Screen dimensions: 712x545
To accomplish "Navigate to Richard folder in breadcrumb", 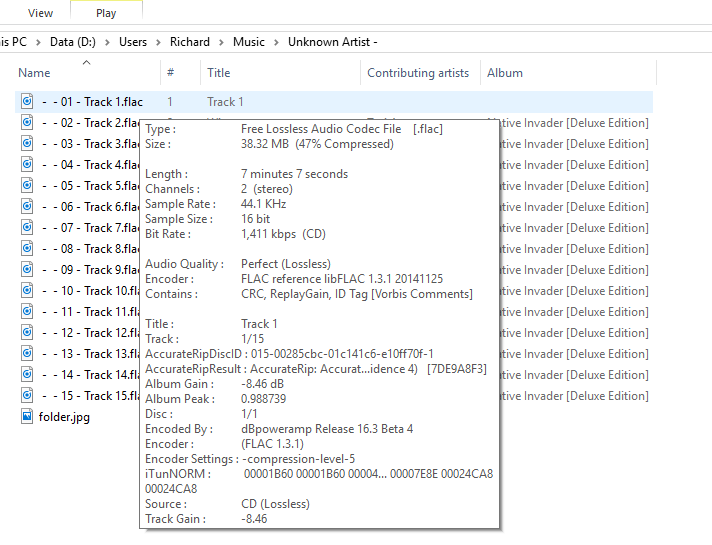I will pyautogui.click(x=189, y=42).
